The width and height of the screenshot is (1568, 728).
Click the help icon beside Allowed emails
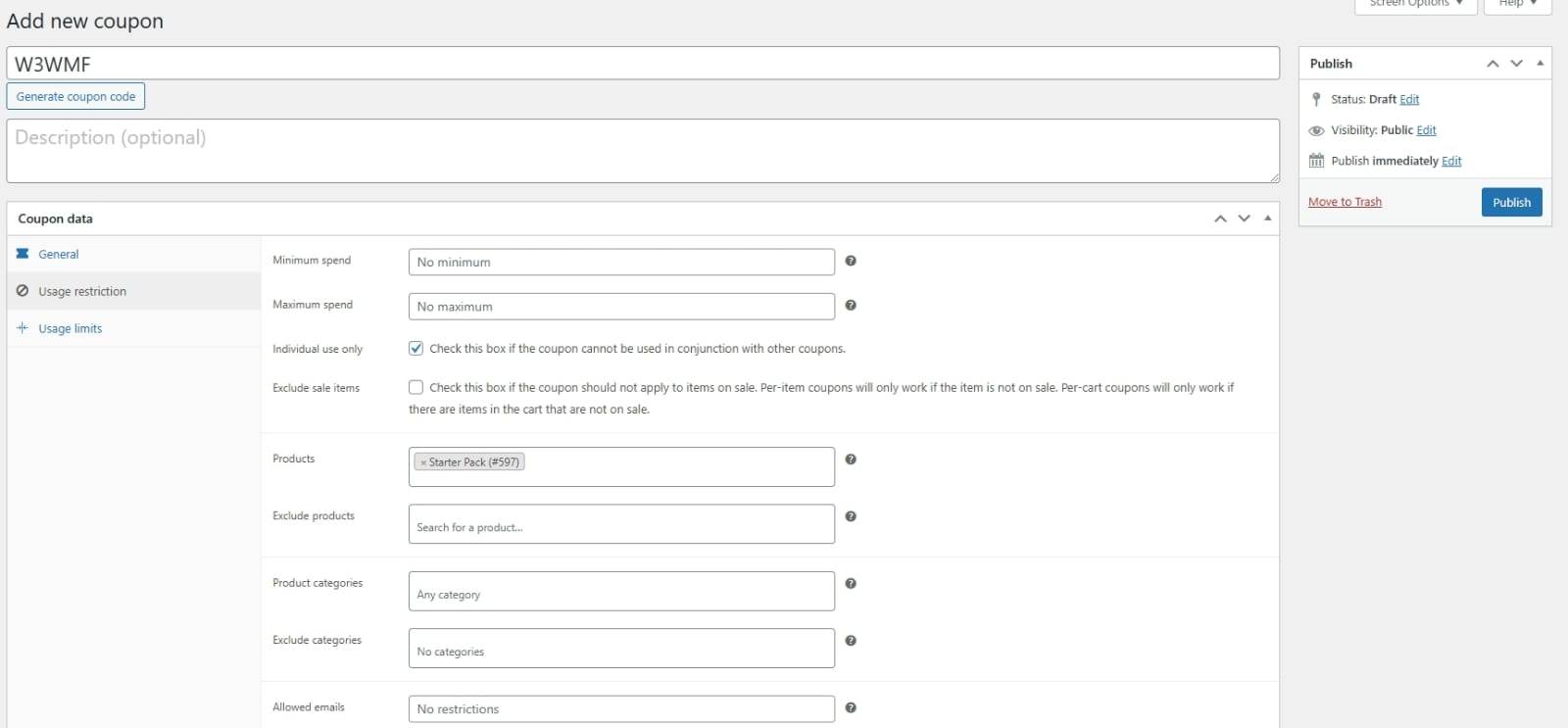click(851, 707)
